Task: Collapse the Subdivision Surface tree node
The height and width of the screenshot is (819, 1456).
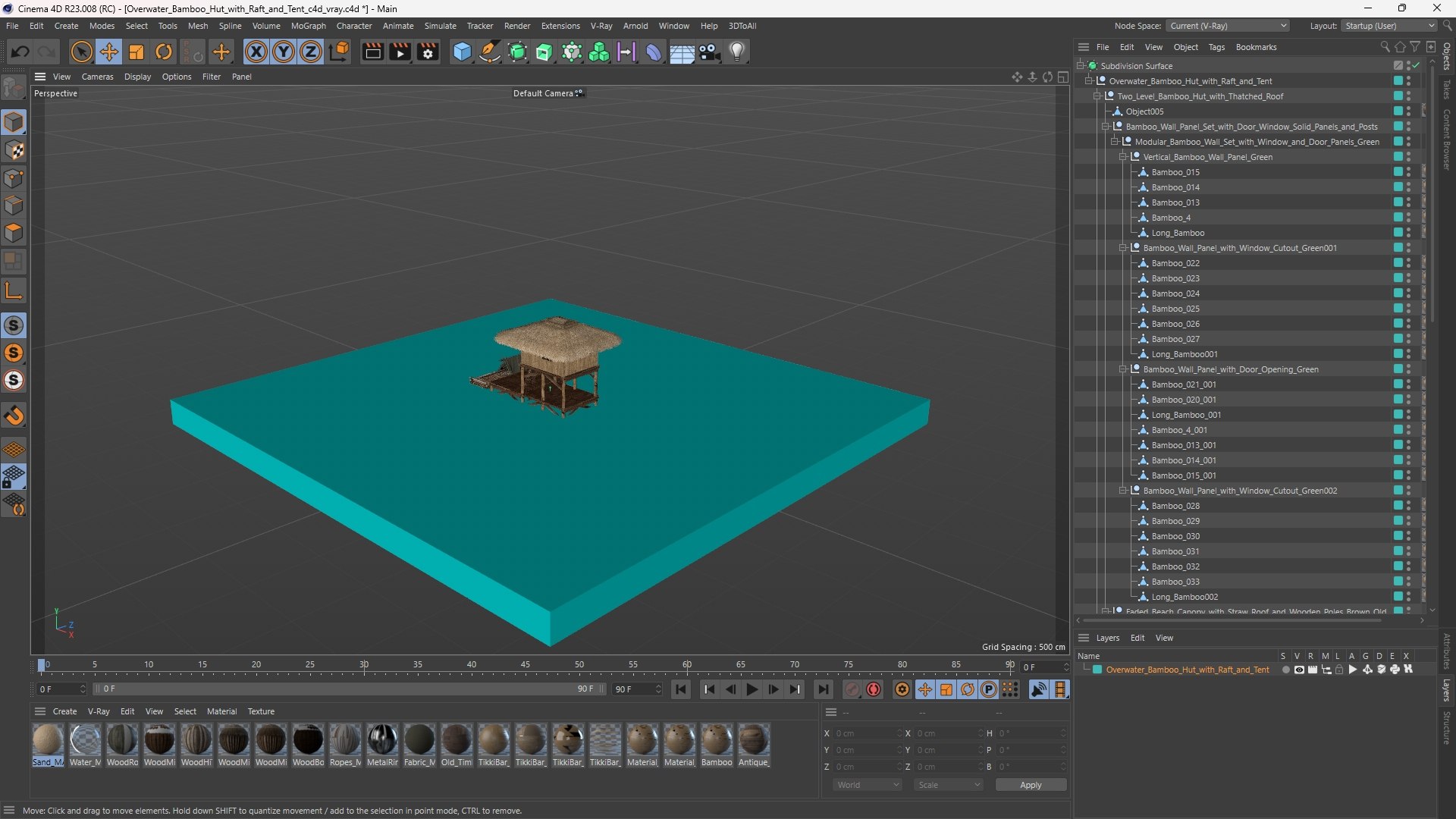Action: coord(1080,66)
